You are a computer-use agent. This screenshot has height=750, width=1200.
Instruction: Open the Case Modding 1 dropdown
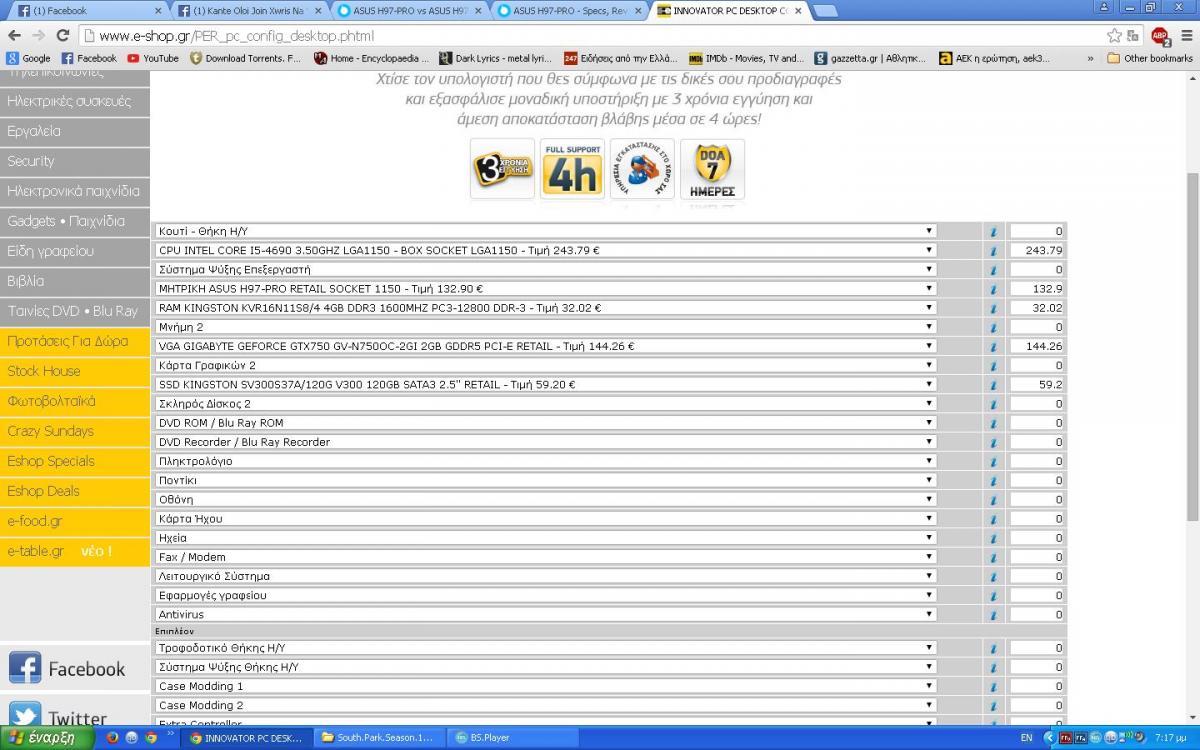click(x=545, y=686)
